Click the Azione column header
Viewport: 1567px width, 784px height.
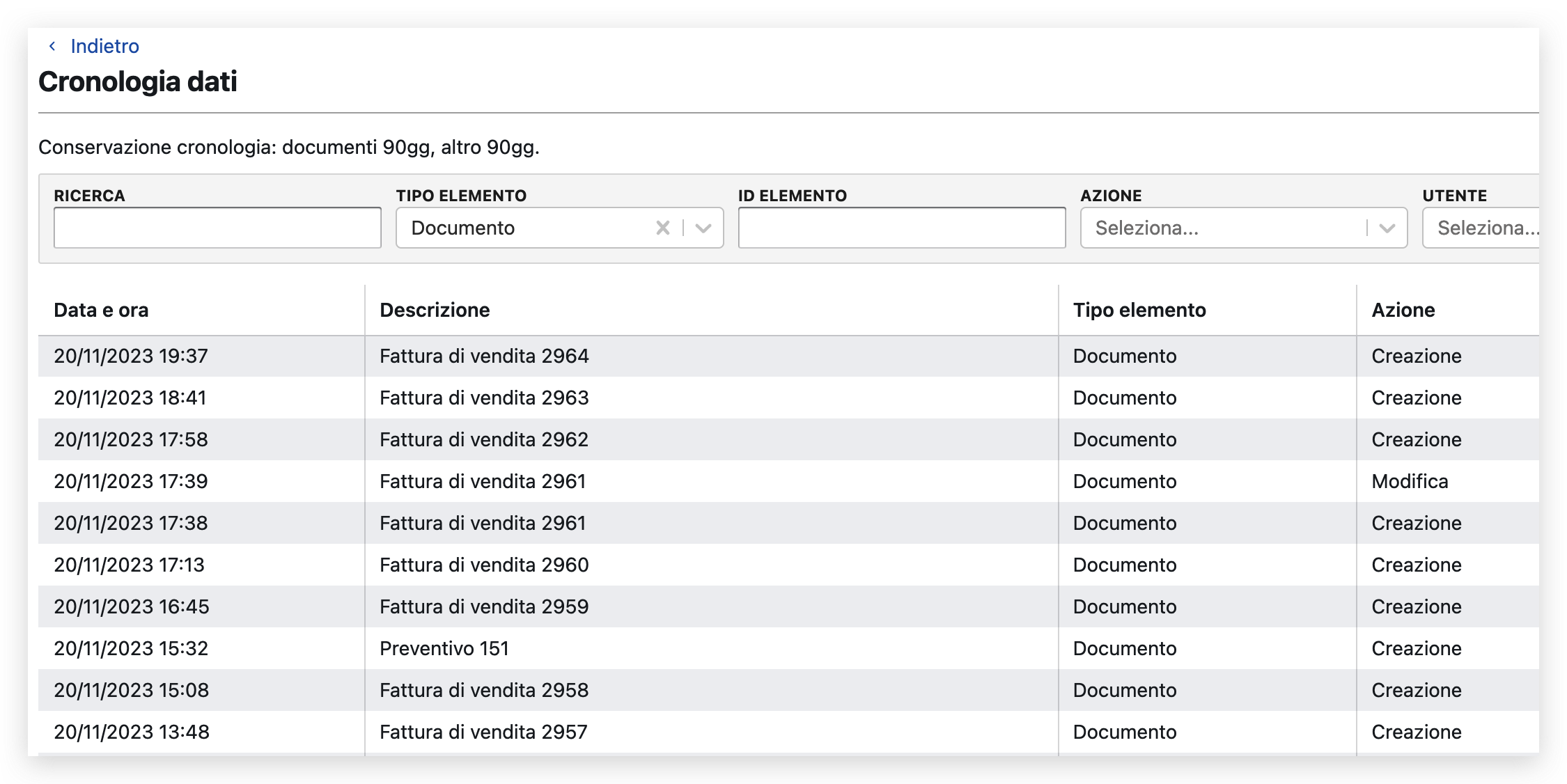pyautogui.click(x=1403, y=310)
